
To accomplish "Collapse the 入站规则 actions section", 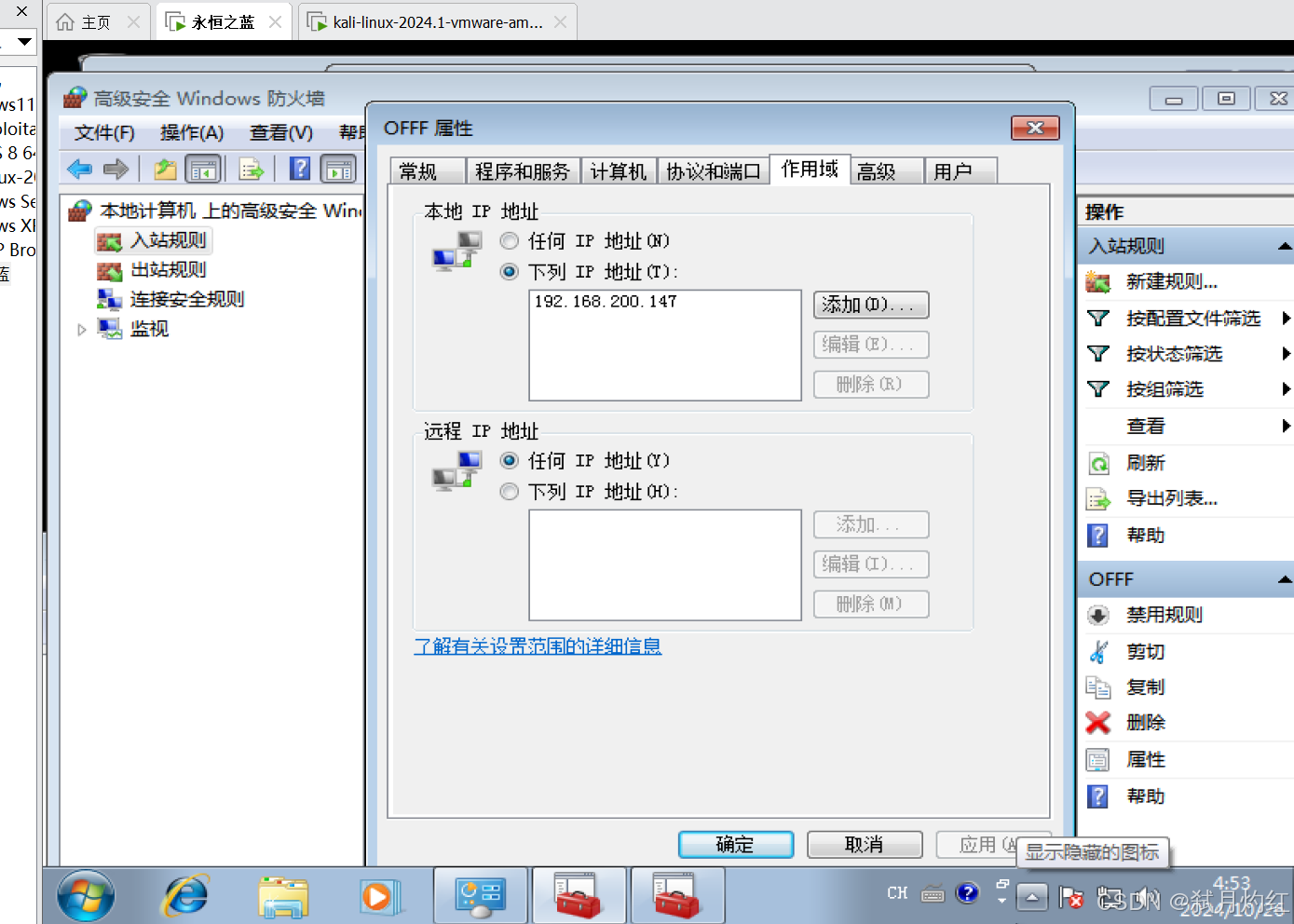I will (1285, 246).
